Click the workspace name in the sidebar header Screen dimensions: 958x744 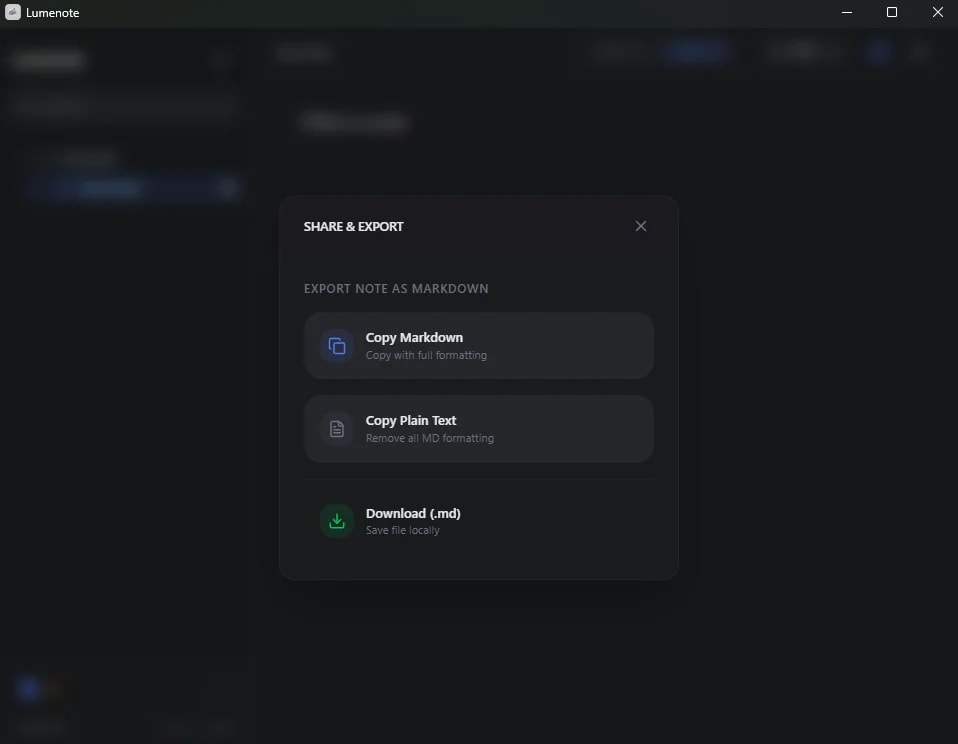pyautogui.click(x=48, y=60)
